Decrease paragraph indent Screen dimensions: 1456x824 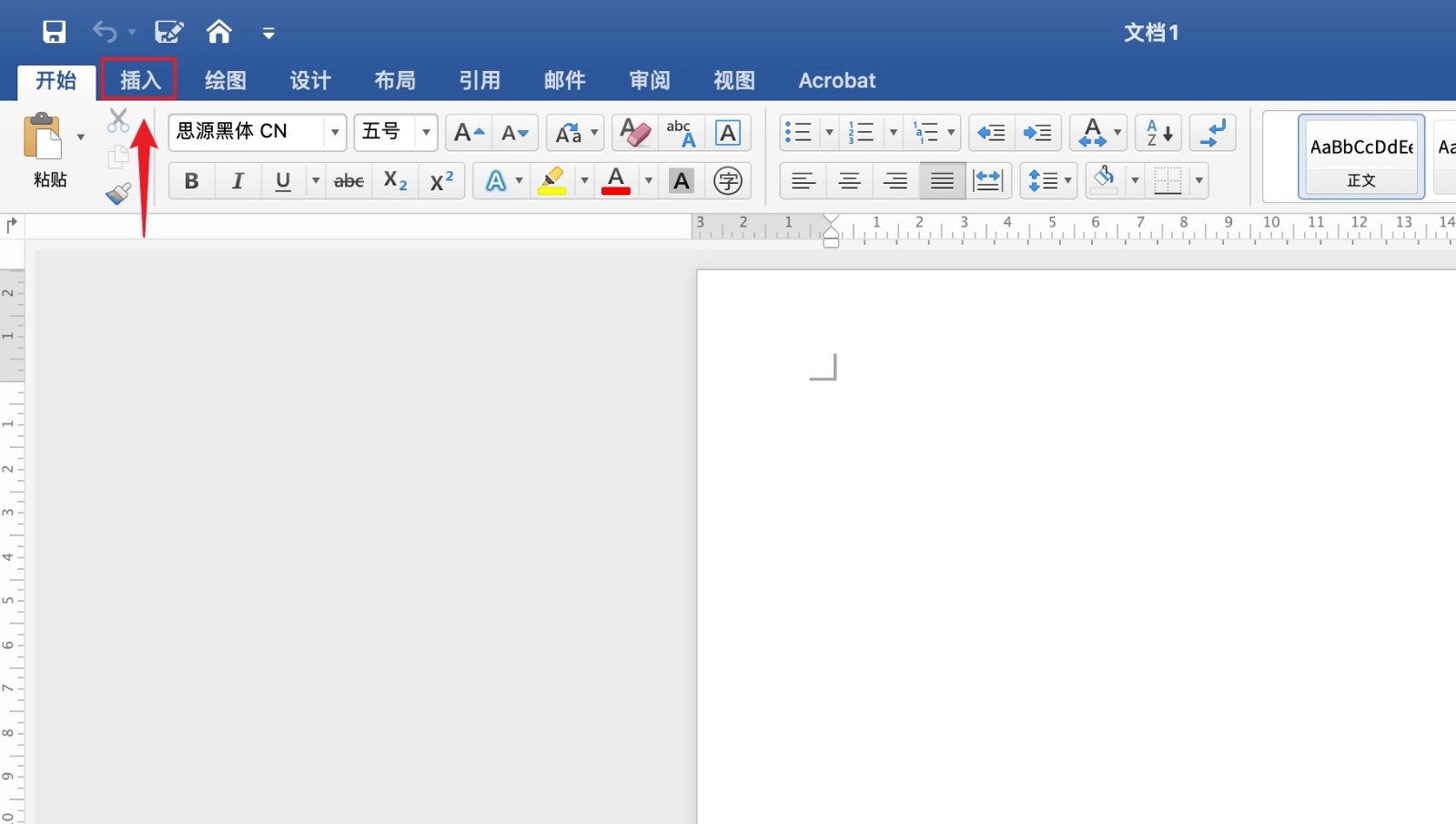991,133
